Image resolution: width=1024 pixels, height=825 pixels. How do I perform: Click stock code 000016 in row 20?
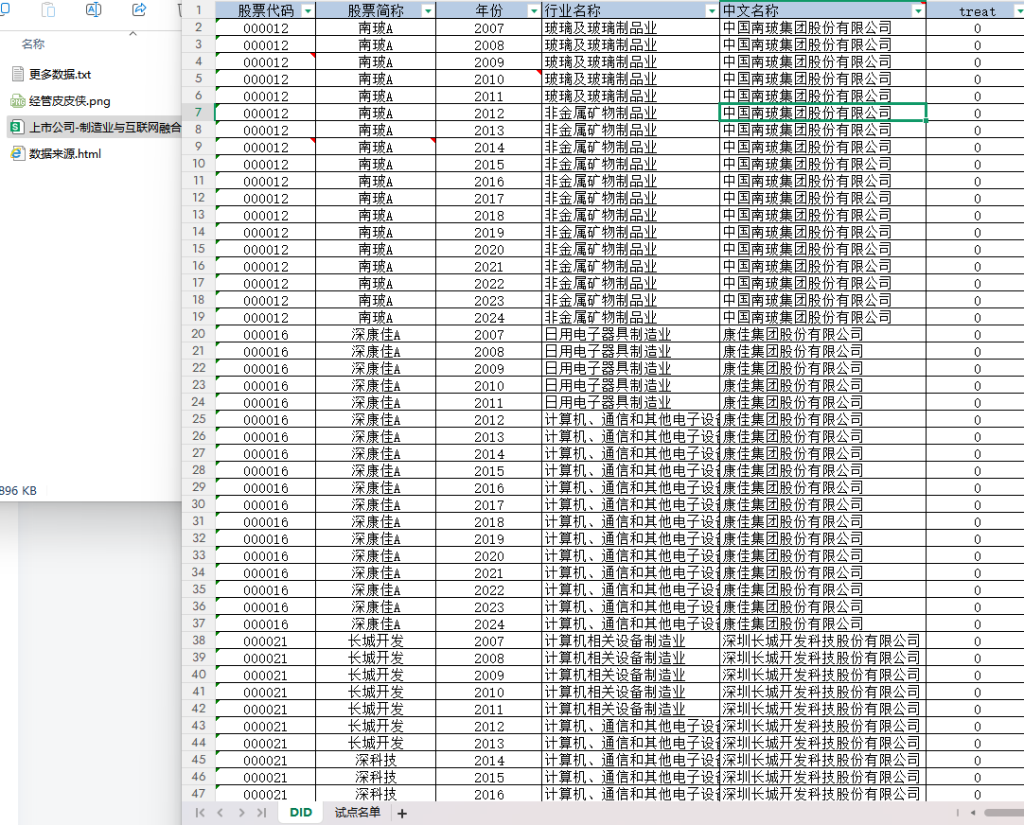point(265,334)
